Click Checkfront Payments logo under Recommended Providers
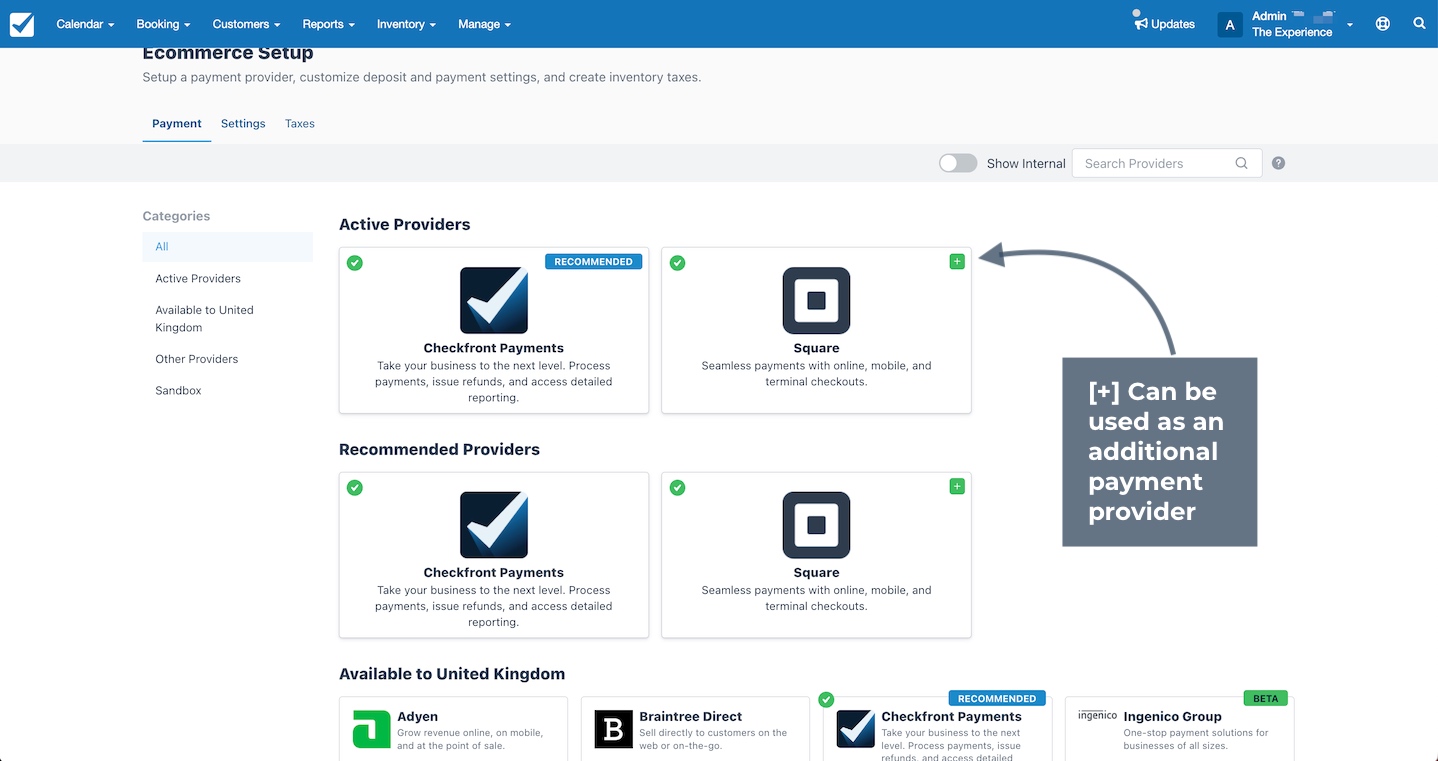The image size is (1438, 761). (x=494, y=525)
